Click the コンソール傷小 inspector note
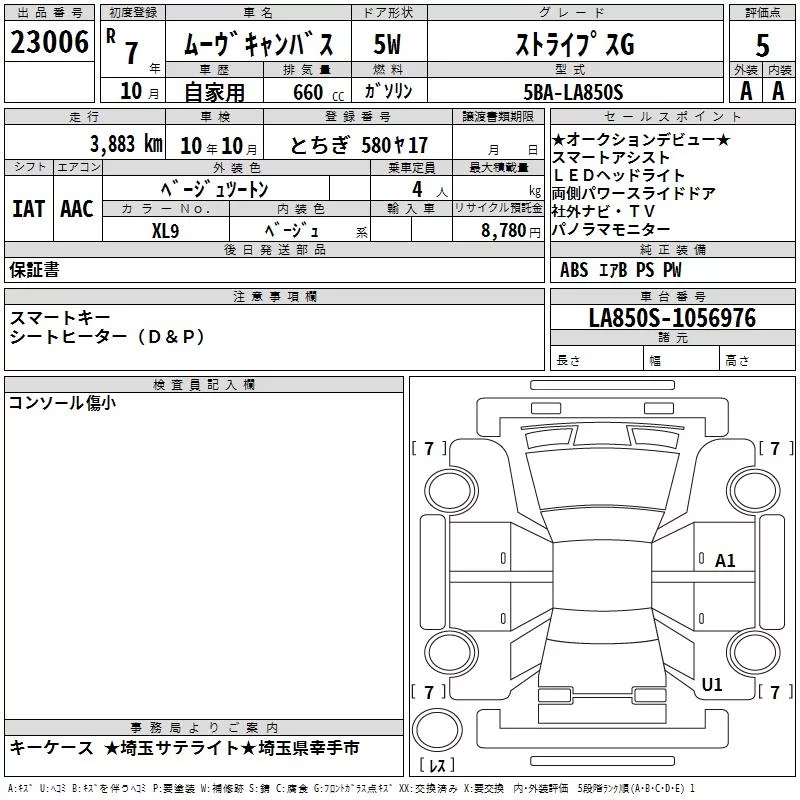Screen dimensions: 800x800 click(x=62, y=403)
